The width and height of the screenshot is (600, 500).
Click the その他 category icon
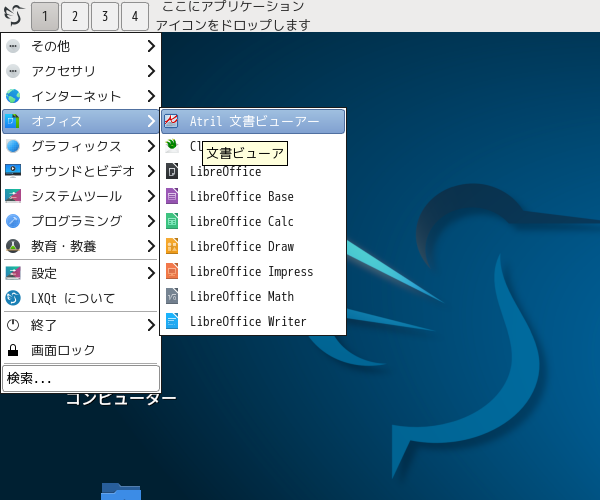(x=13, y=46)
